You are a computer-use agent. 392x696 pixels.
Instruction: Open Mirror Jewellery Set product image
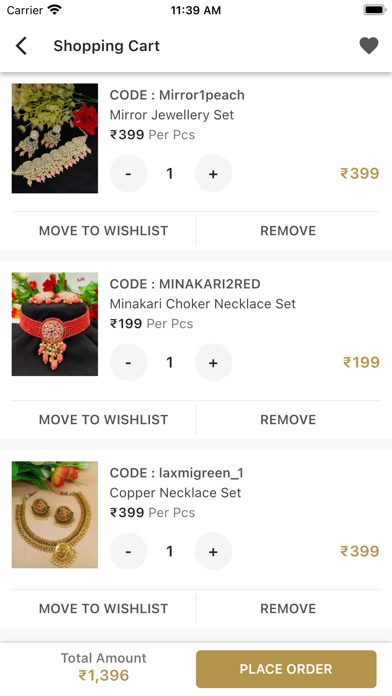click(55, 138)
